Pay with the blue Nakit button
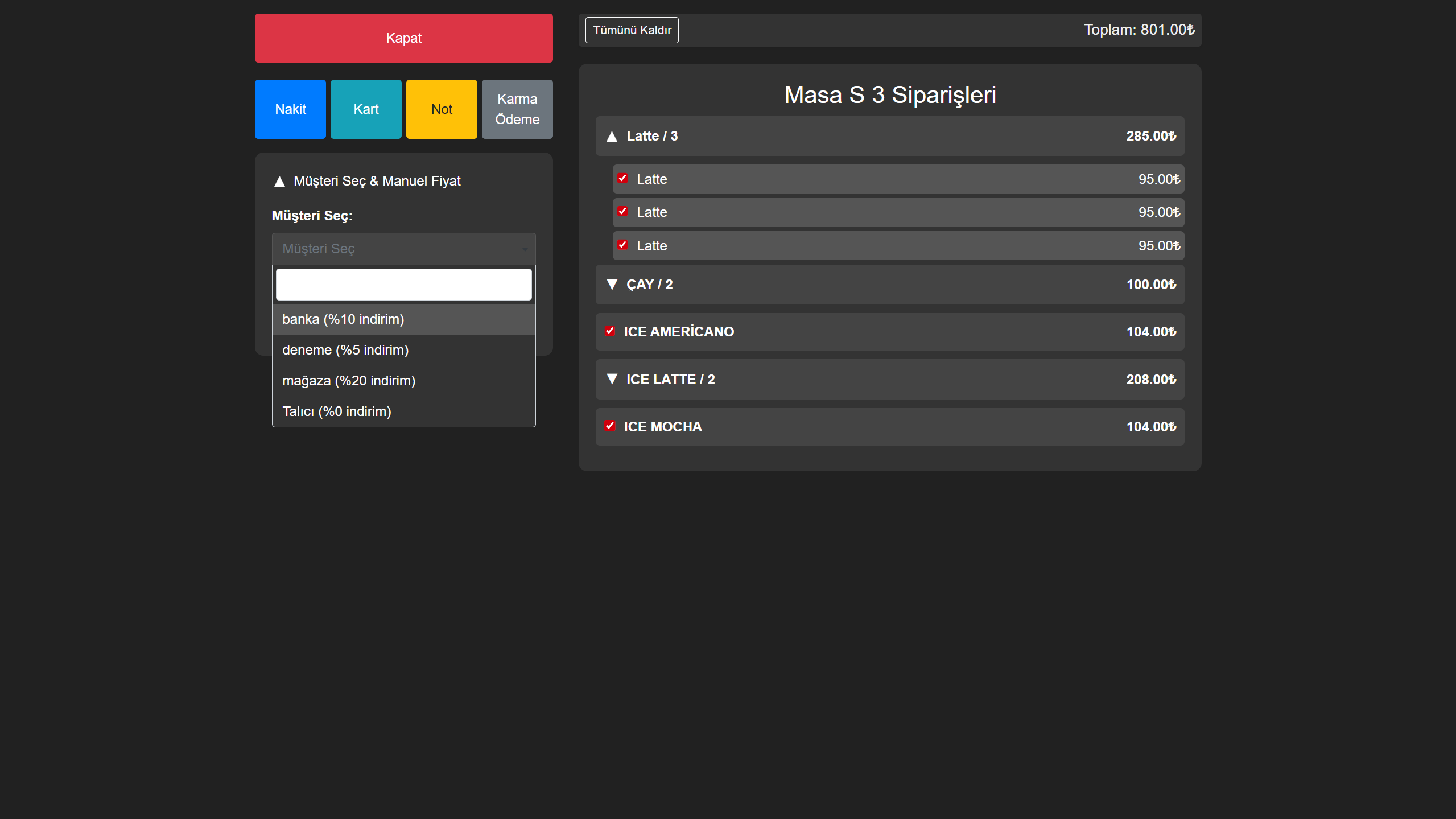Image resolution: width=1456 pixels, height=819 pixels. tap(290, 109)
